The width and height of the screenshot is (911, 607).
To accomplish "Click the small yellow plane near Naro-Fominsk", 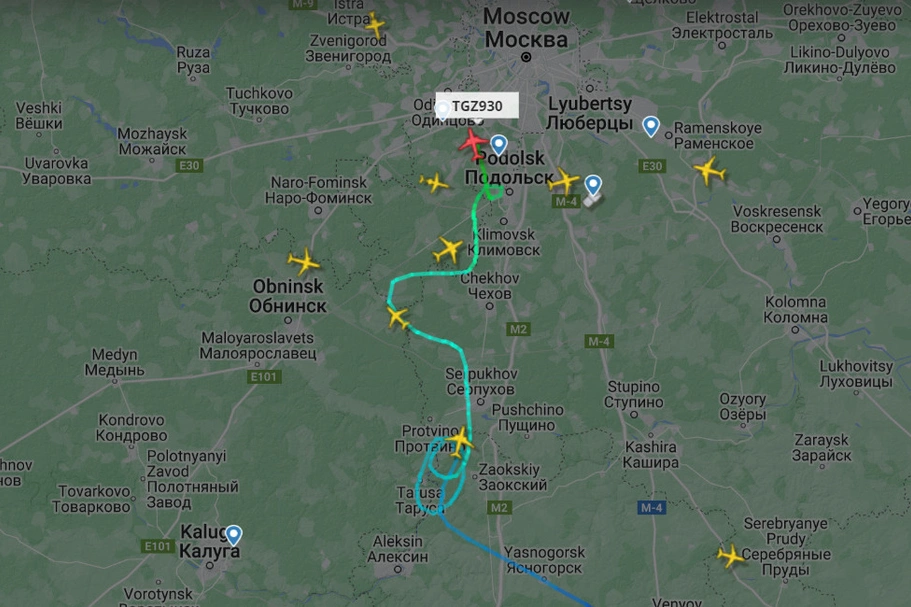I will 434,183.
